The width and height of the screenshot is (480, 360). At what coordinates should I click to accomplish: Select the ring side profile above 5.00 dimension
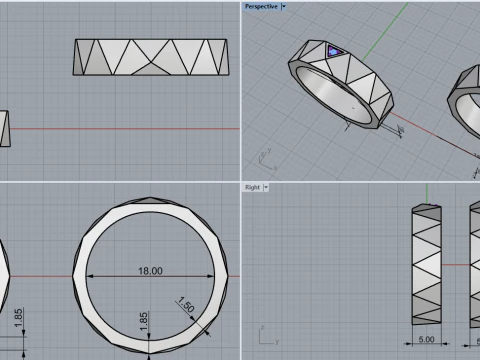point(427,264)
